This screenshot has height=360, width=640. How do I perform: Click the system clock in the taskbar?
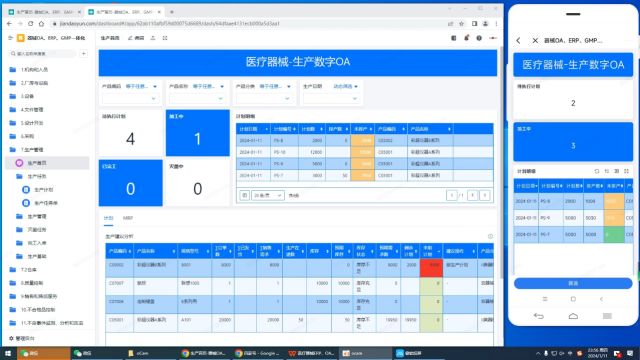598,353
